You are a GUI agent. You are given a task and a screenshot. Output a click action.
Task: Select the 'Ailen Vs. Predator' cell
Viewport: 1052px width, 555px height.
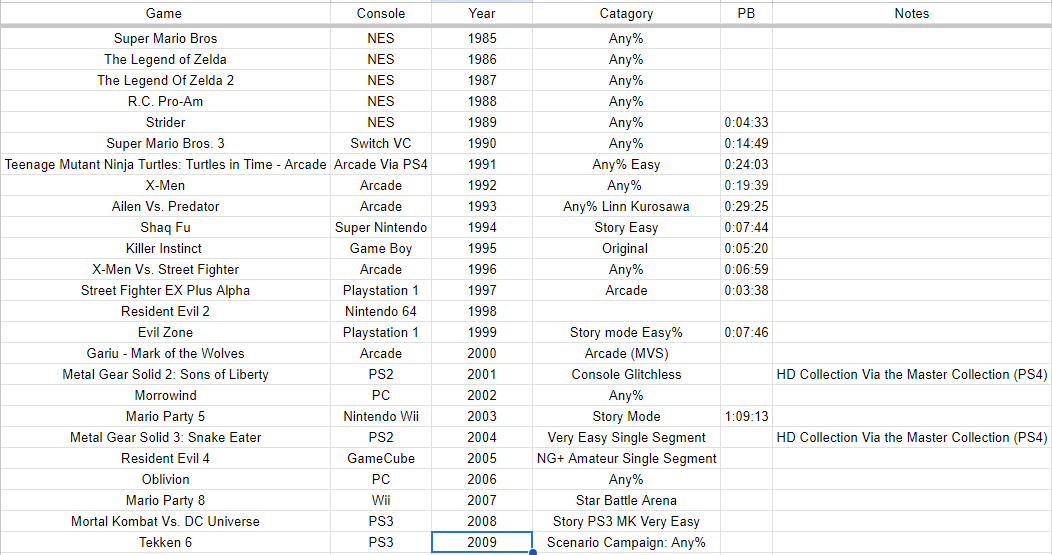[x=165, y=207]
